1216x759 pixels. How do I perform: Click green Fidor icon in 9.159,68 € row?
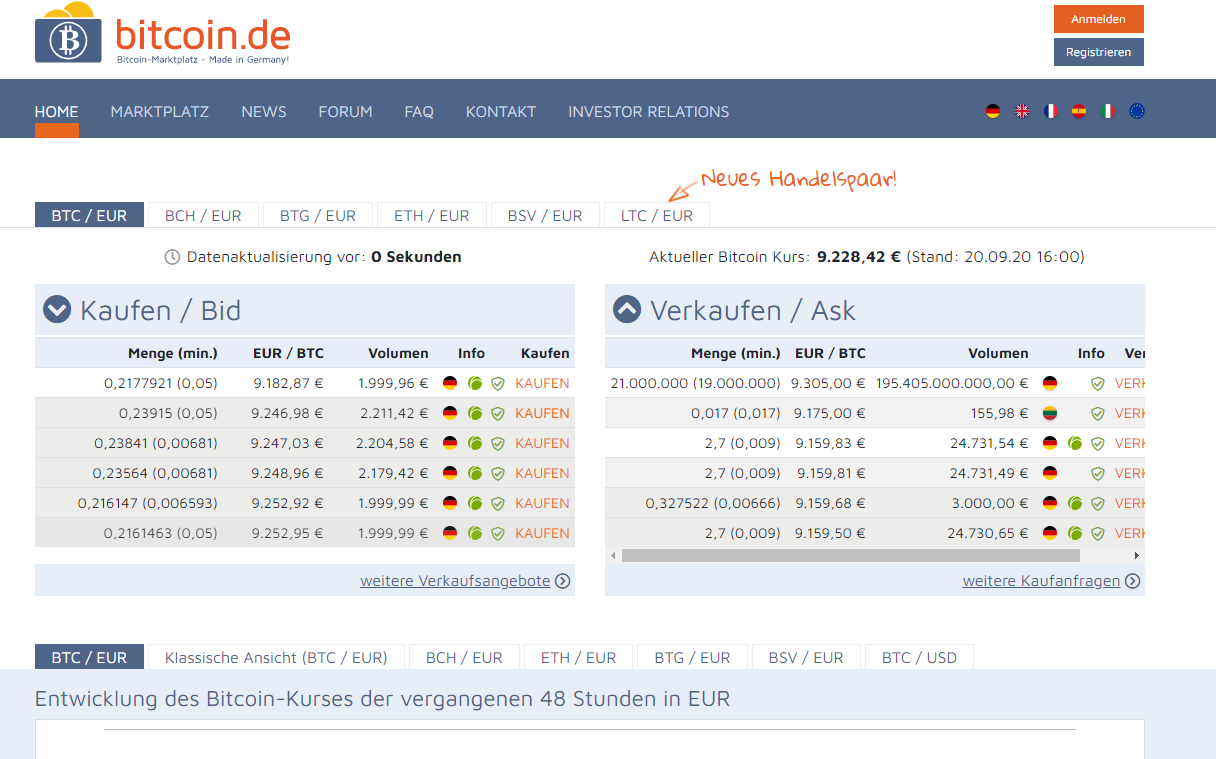click(1075, 503)
